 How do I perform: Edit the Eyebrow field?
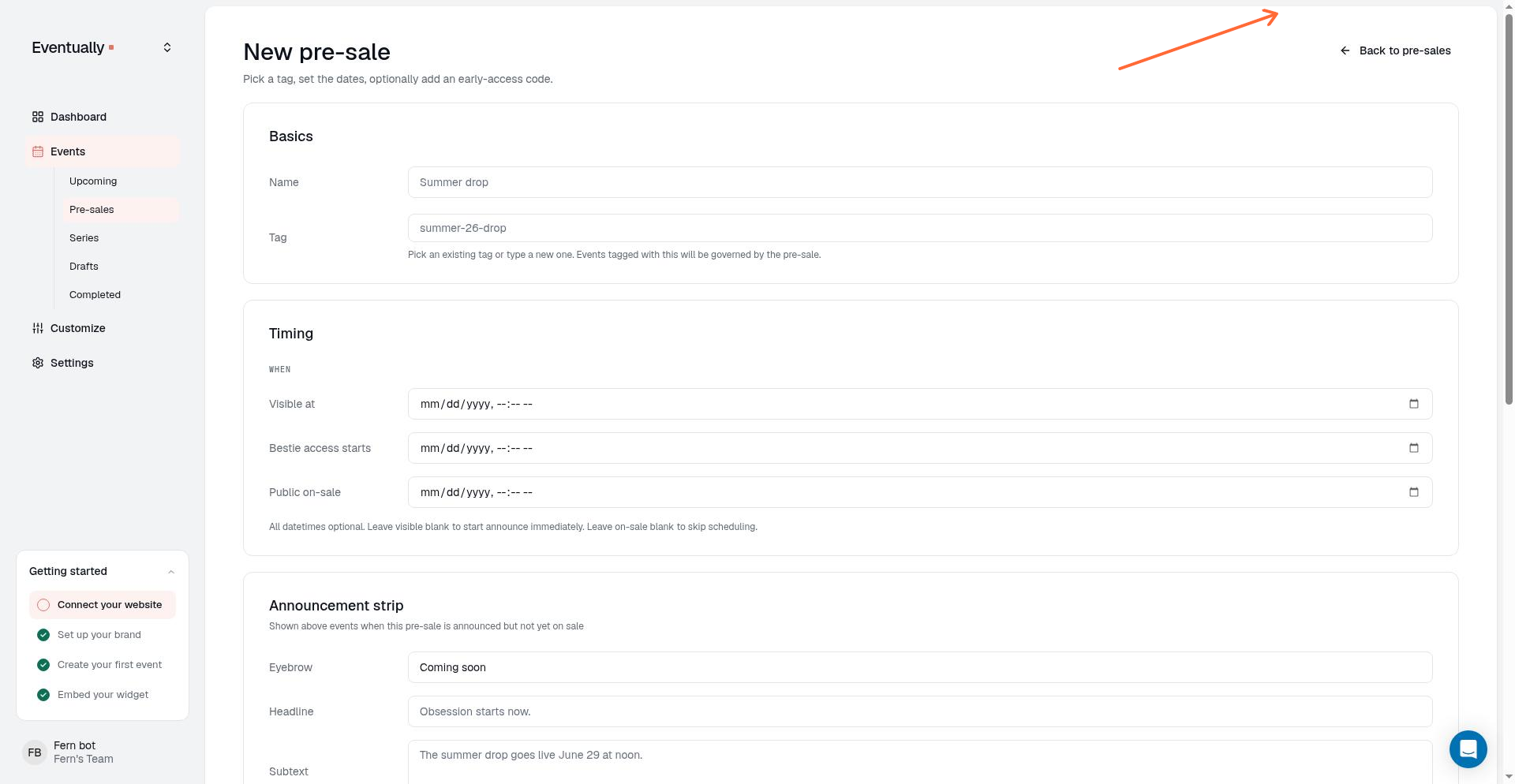[920, 667]
